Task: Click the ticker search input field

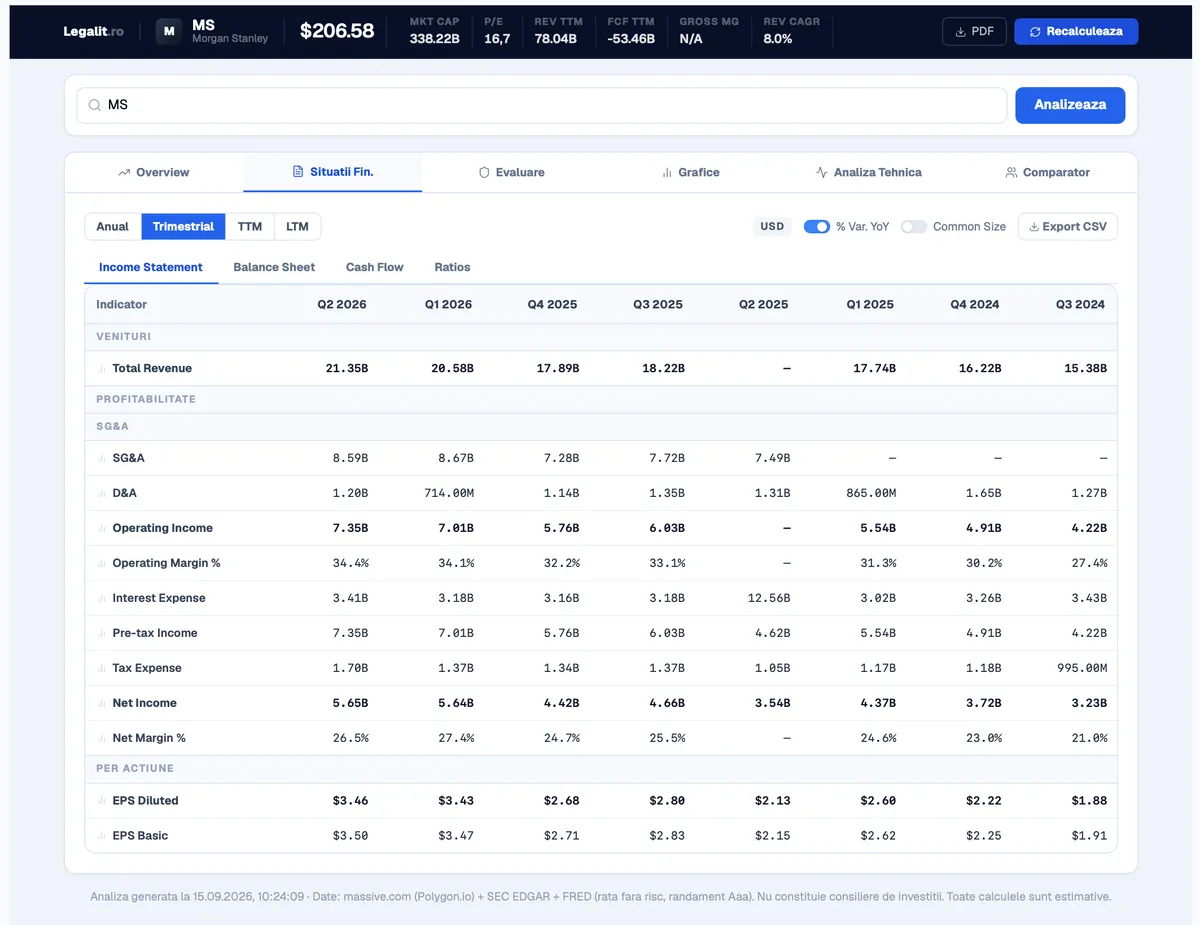Action: [542, 105]
